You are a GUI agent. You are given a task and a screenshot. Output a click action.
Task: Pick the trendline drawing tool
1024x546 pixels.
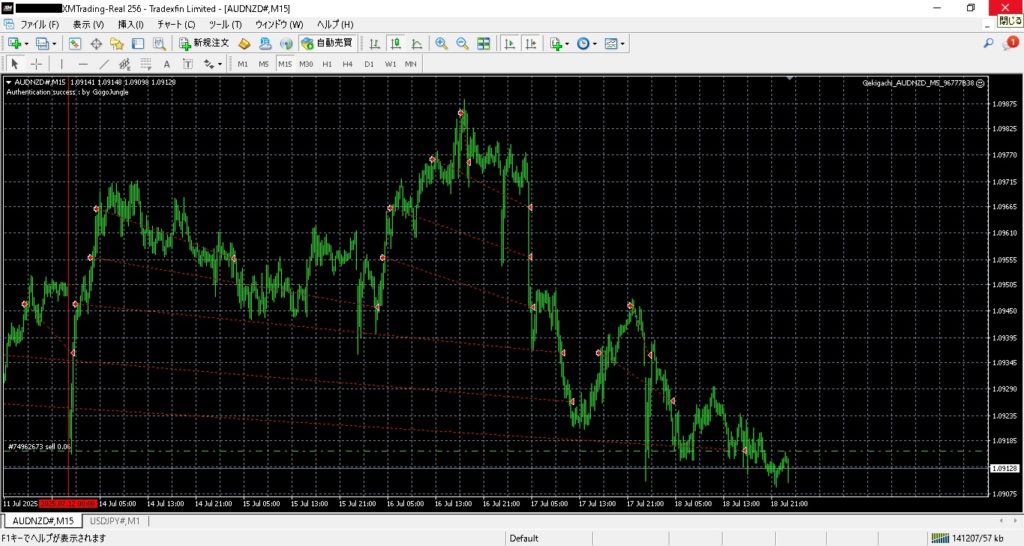pyautogui.click(x=104, y=64)
